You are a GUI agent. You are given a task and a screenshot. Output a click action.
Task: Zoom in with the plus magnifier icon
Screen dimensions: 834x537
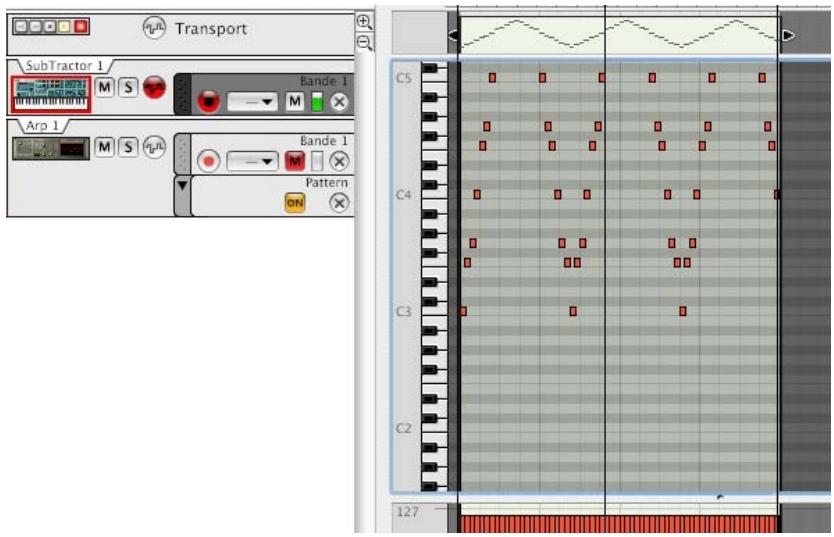click(364, 22)
